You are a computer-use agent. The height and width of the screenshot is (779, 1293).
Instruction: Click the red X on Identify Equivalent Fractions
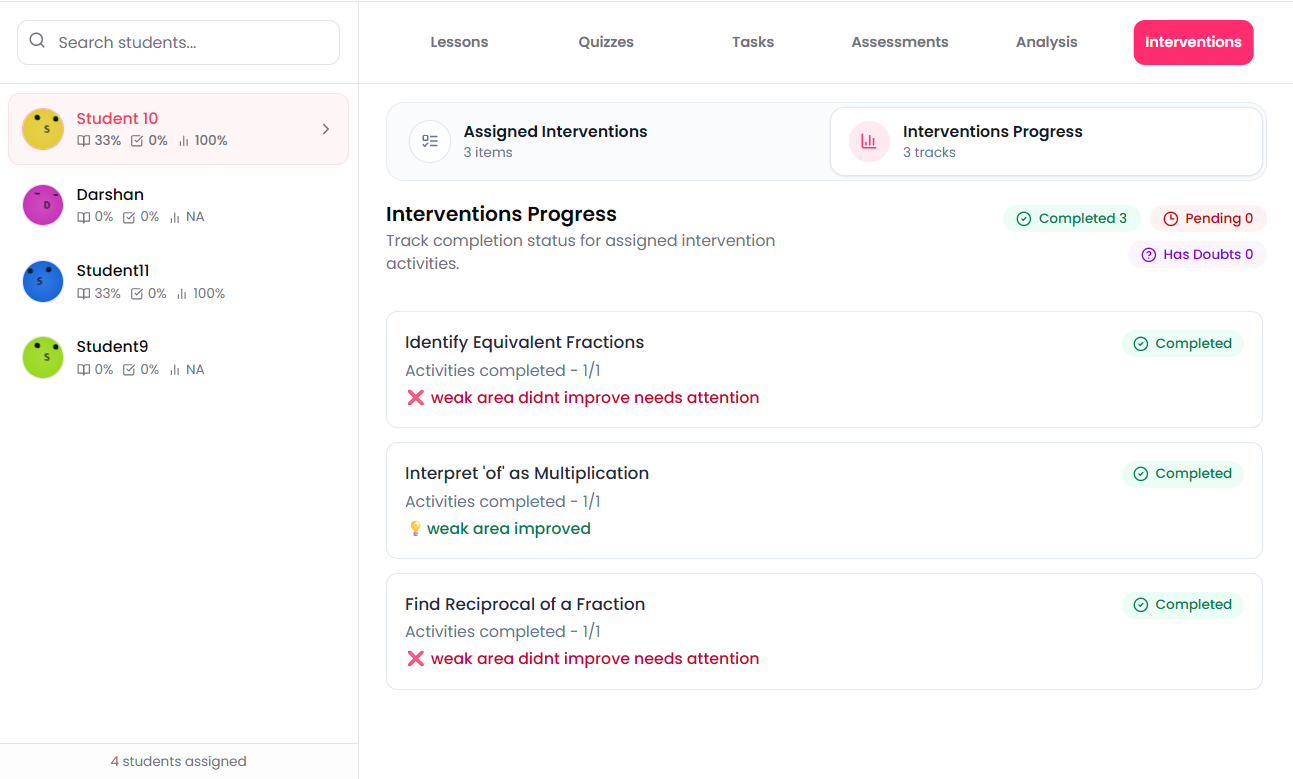pyautogui.click(x=416, y=398)
